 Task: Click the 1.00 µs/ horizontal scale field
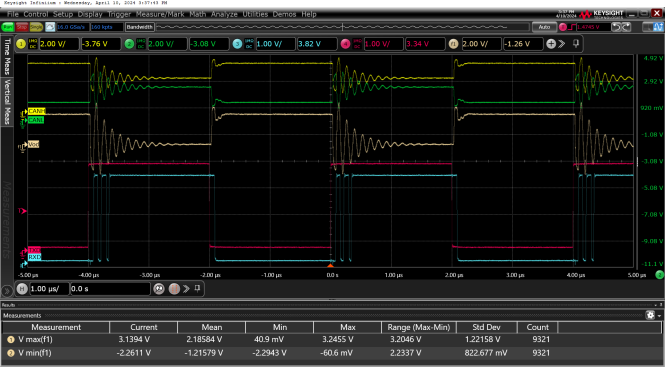[48, 289]
